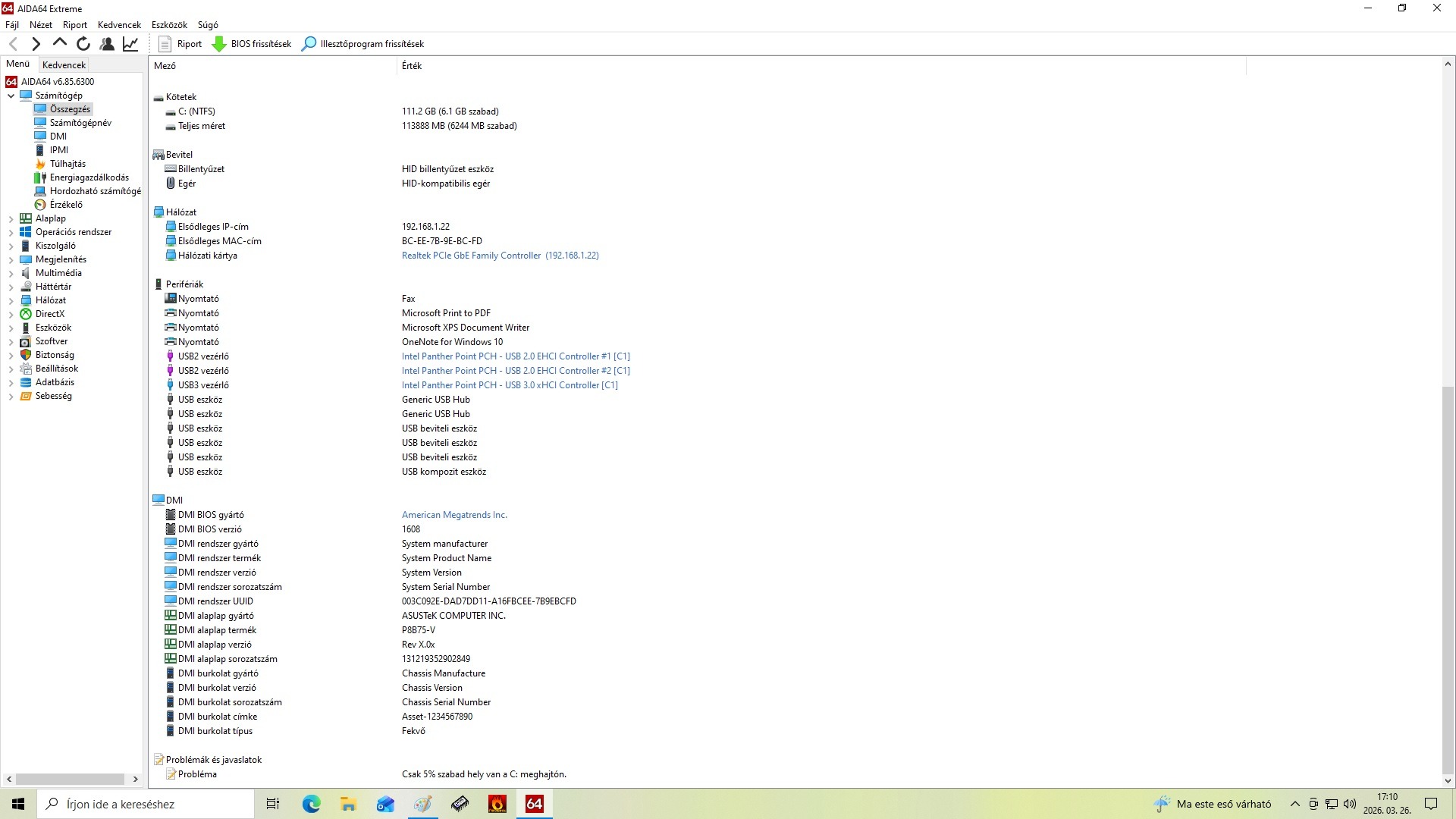Viewport: 1456px width, 819px height.
Task: Click the Refresh toolbar icon
Action: coord(83,44)
